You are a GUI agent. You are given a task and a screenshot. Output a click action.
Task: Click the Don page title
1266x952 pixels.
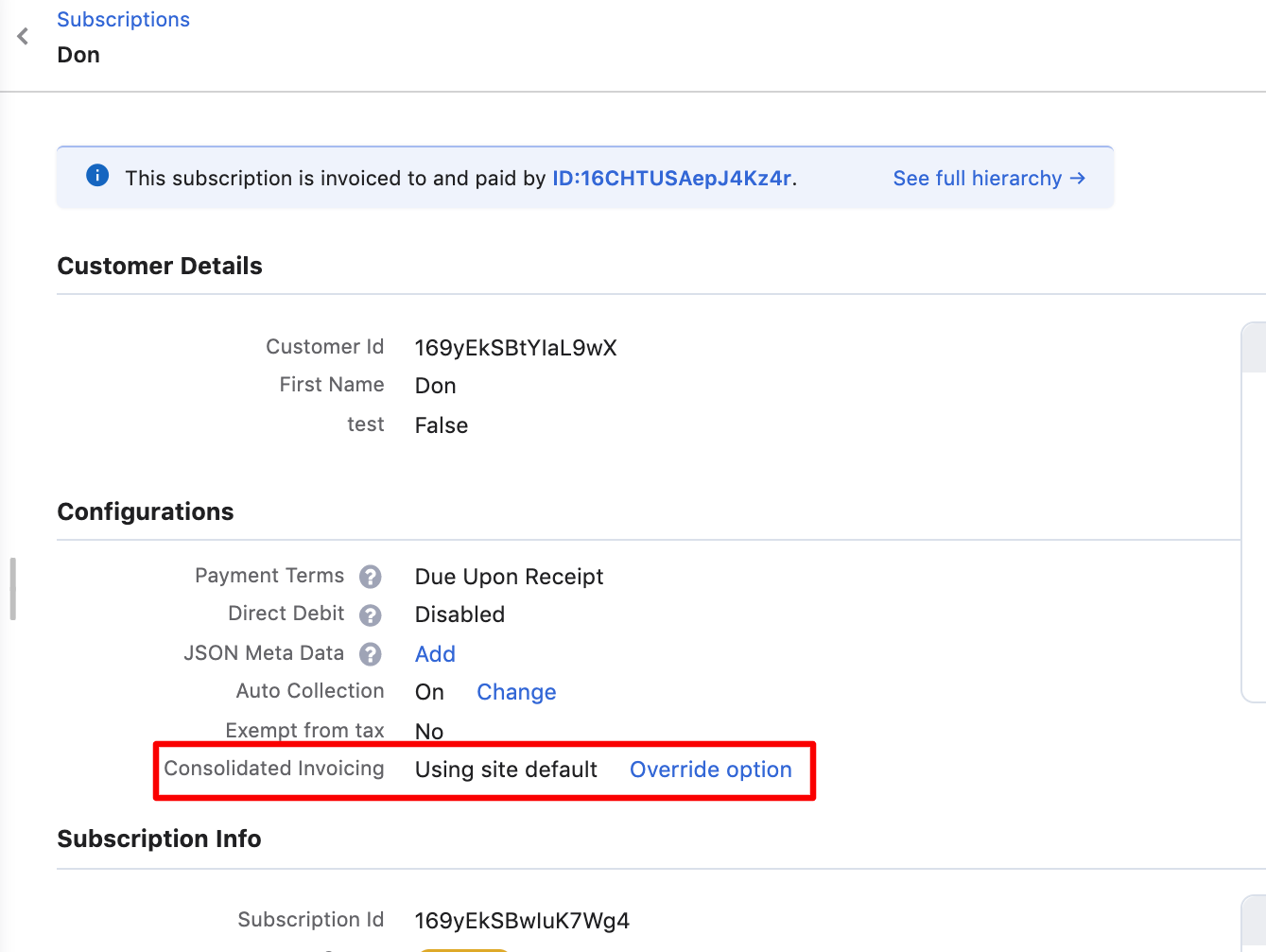78,55
